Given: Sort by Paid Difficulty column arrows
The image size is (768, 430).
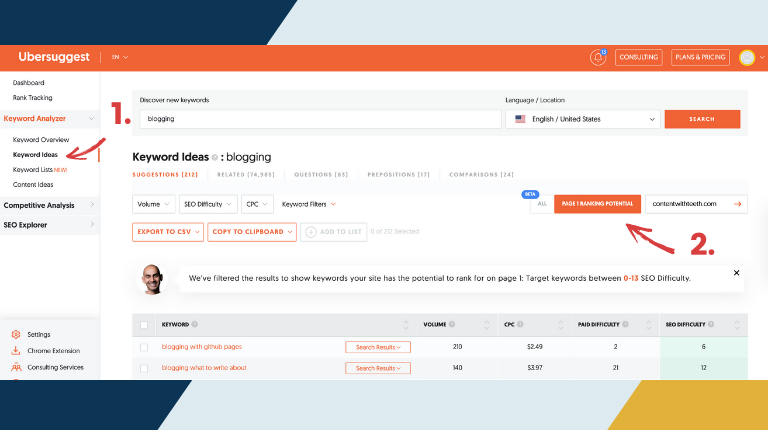Looking at the screenshot, I should (x=649, y=325).
